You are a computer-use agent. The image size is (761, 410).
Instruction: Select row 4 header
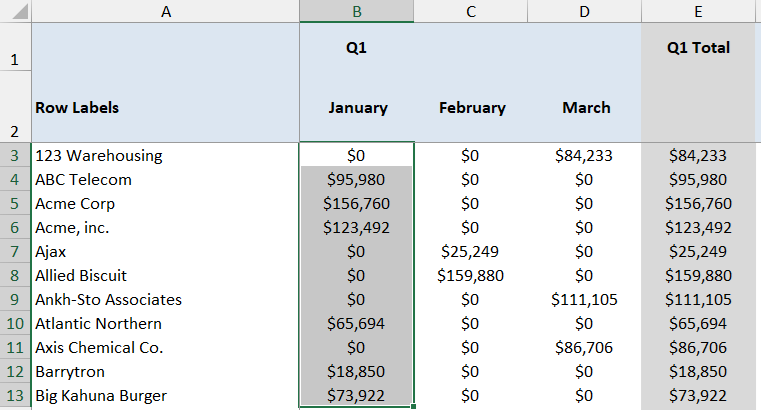coord(15,180)
